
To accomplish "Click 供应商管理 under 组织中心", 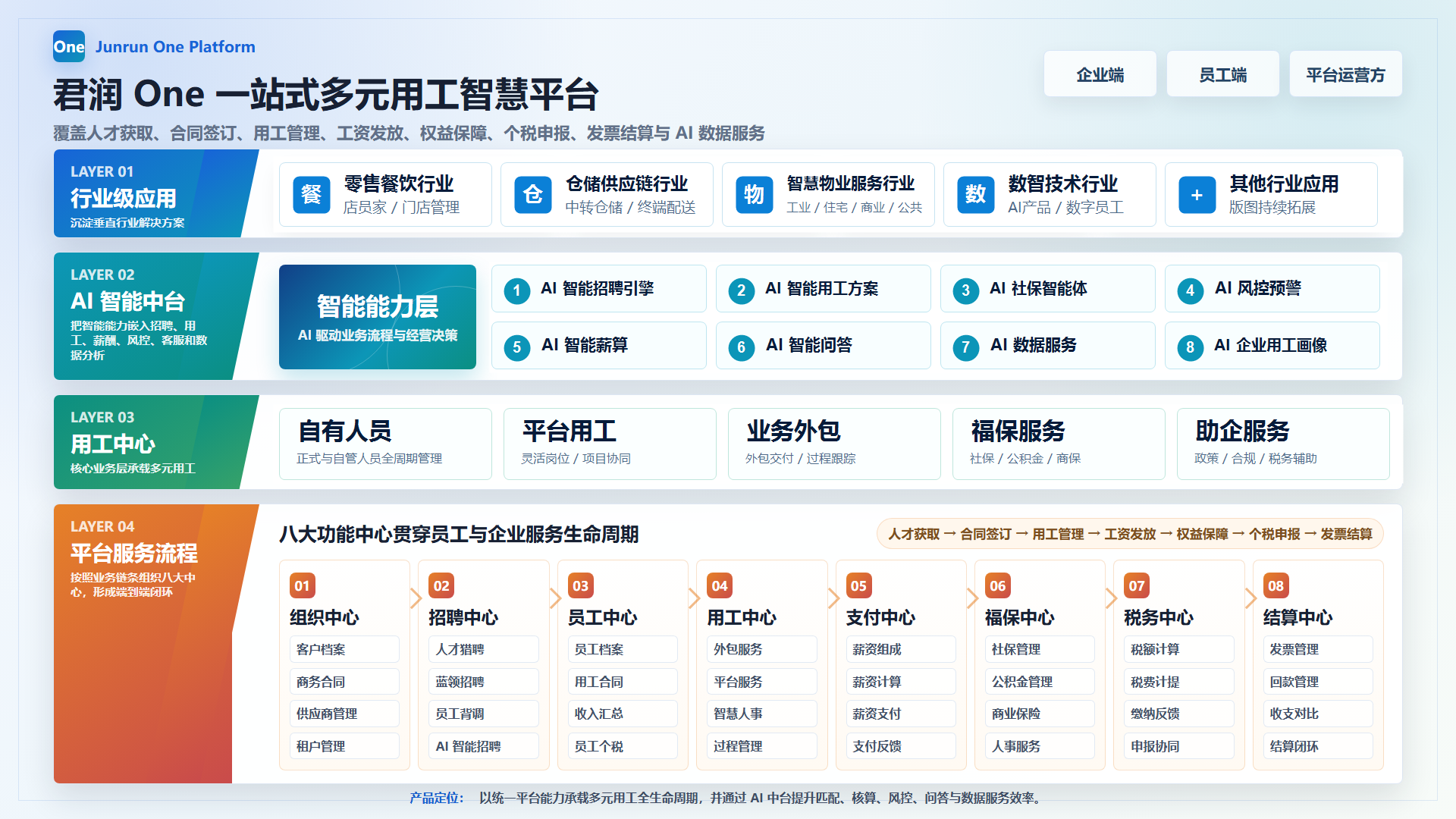I will pos(344,714).
